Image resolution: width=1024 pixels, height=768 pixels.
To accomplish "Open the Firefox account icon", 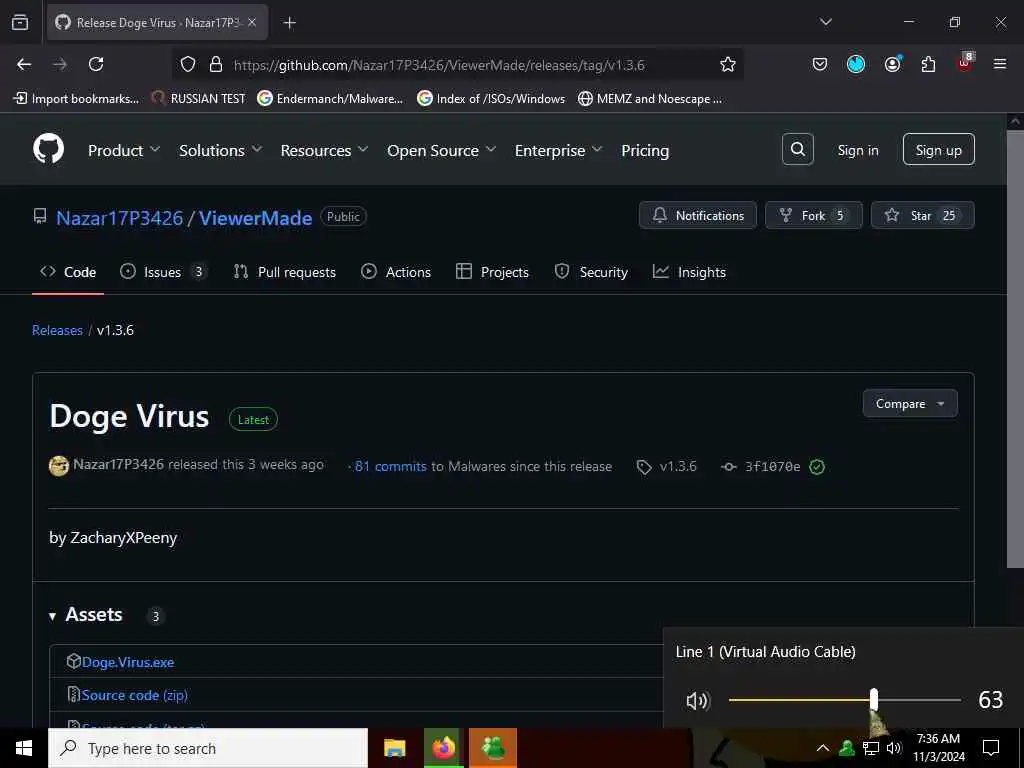I will point(893,64).
